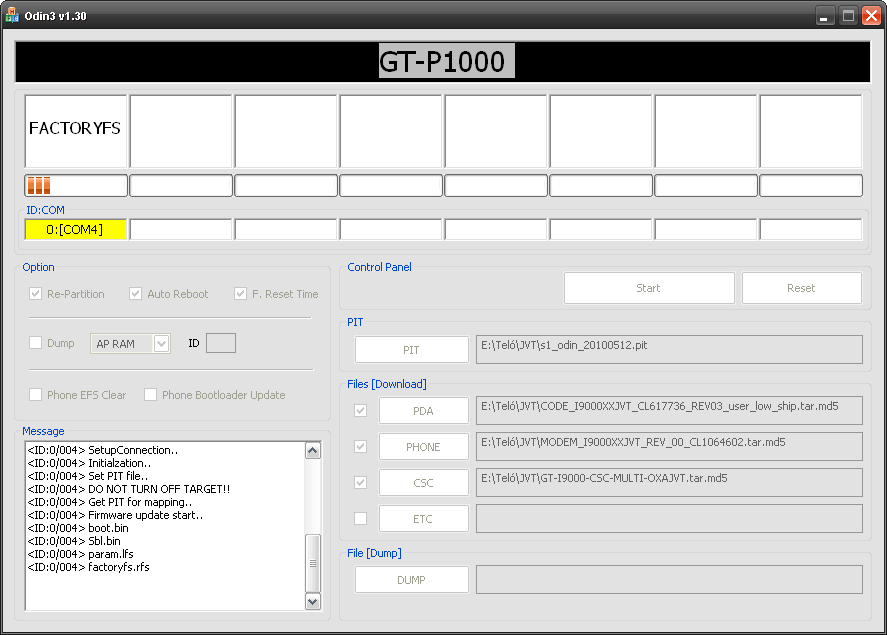Select the 'param.lfs' log line
The image size is (887, 635).
80,554
